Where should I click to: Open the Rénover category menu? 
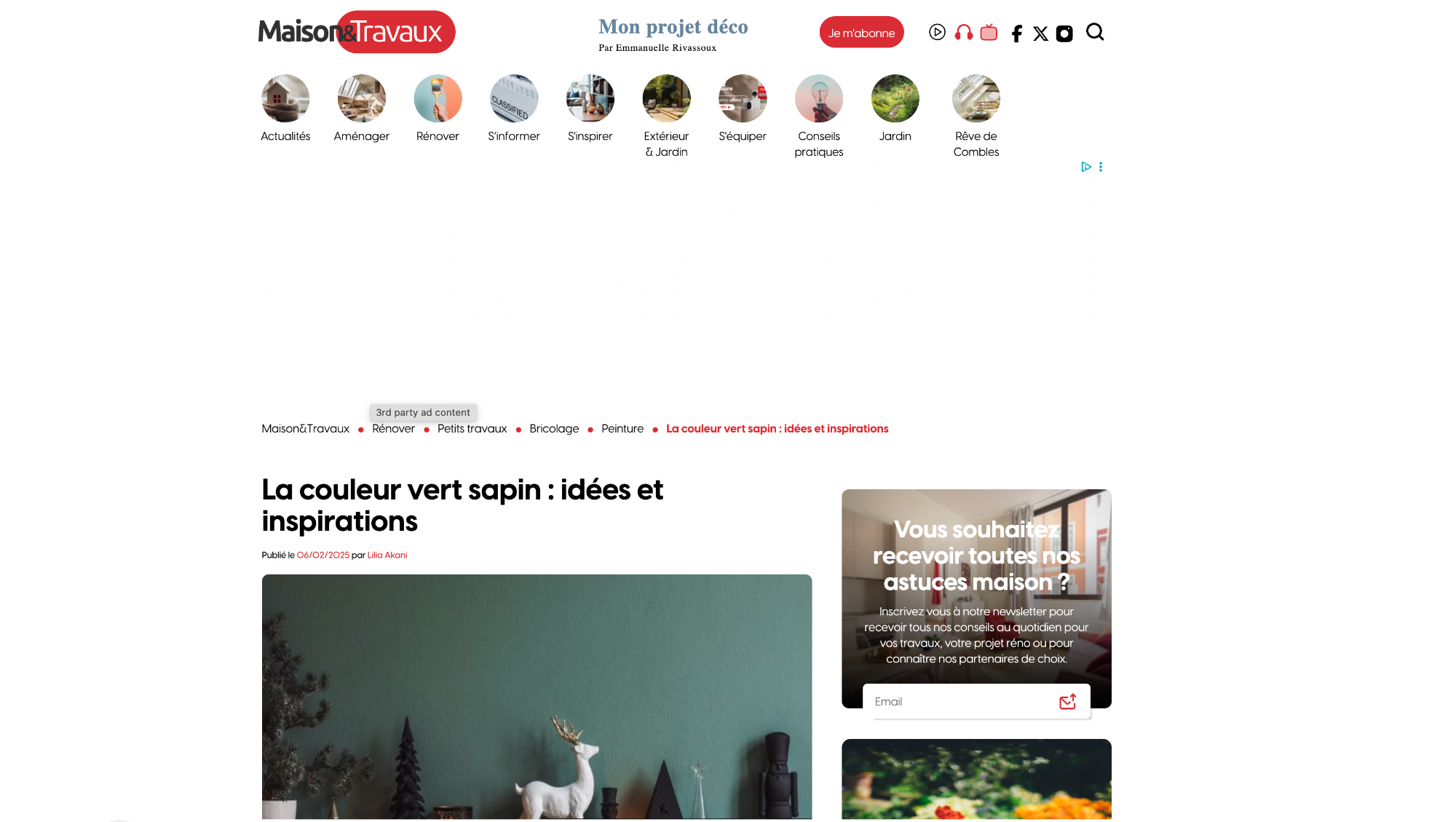(438, 108)
